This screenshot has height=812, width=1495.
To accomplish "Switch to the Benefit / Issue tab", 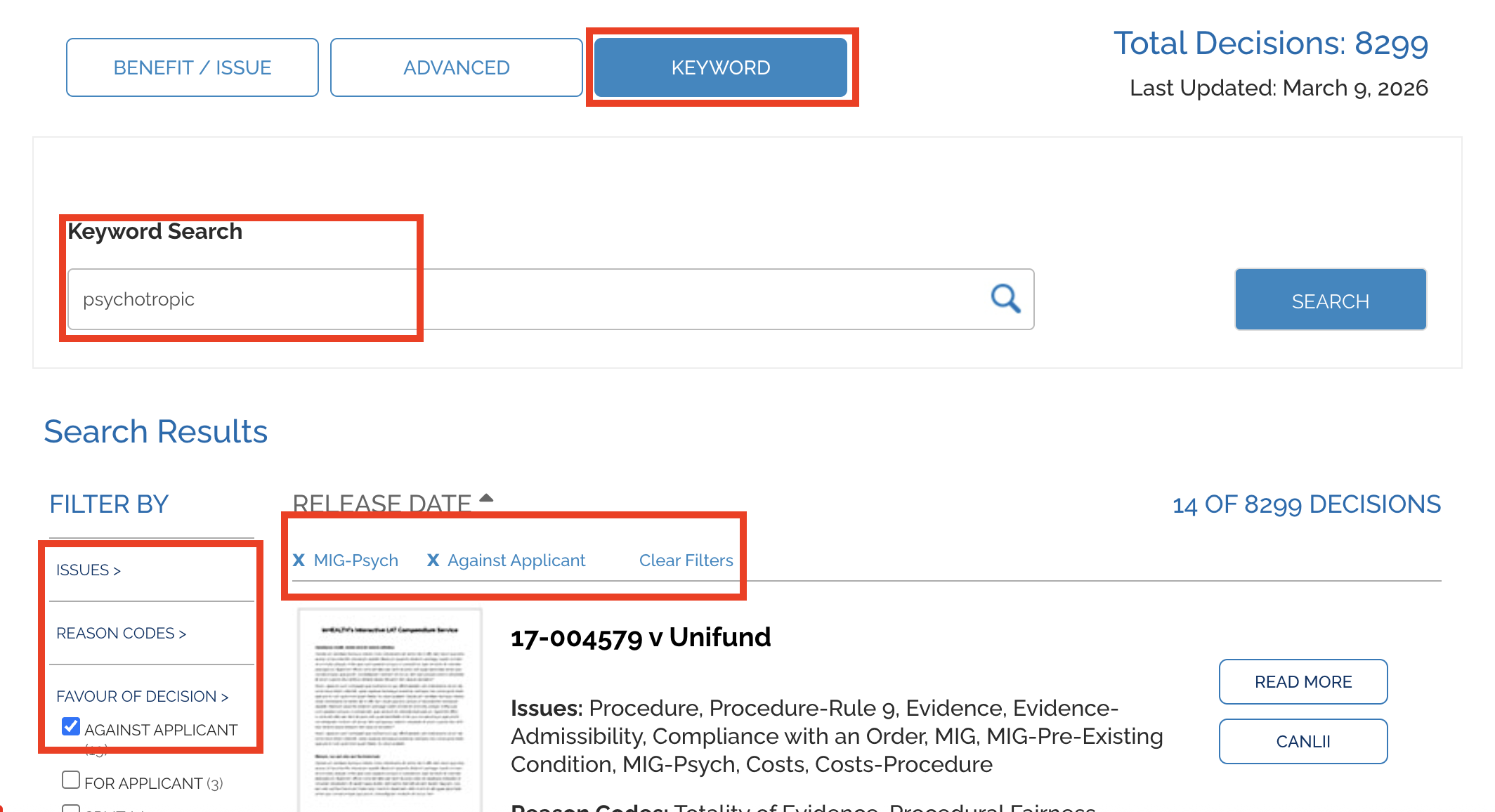I will (192, 67).
